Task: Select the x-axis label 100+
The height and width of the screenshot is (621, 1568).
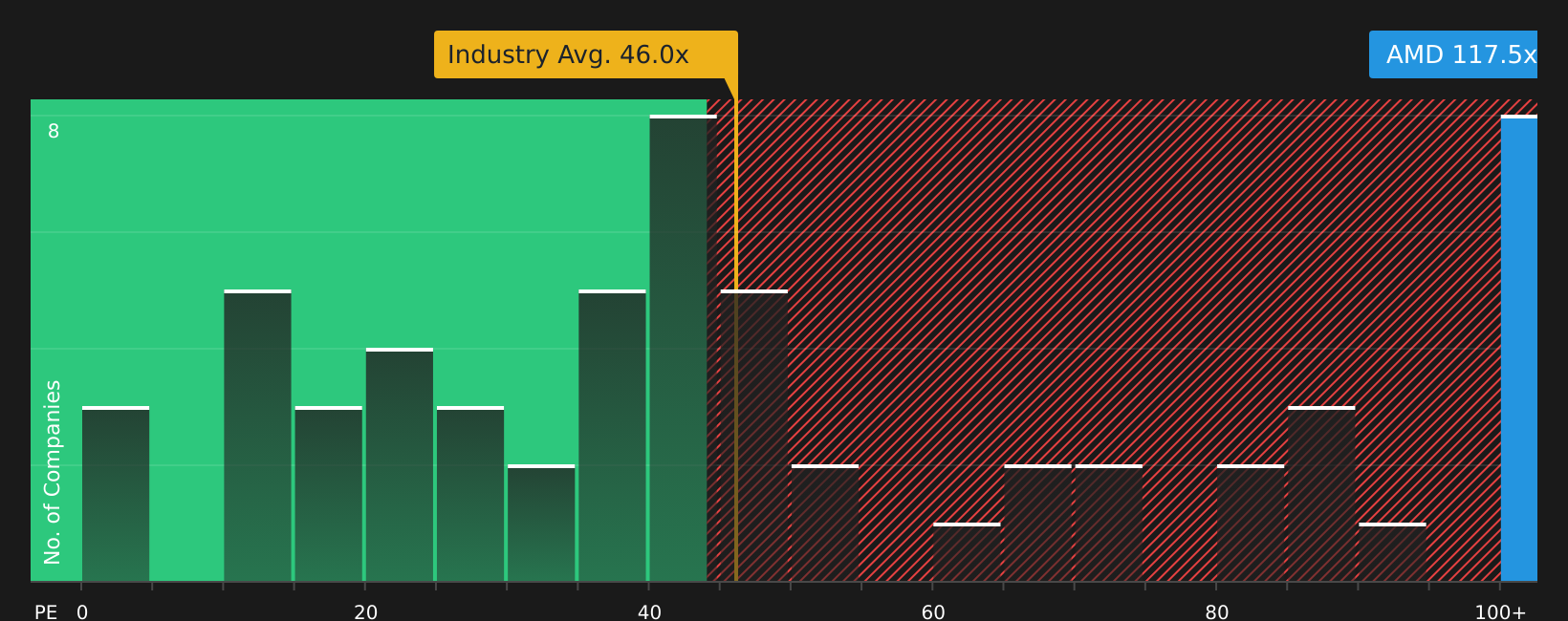Action: tap(1500, 612)
